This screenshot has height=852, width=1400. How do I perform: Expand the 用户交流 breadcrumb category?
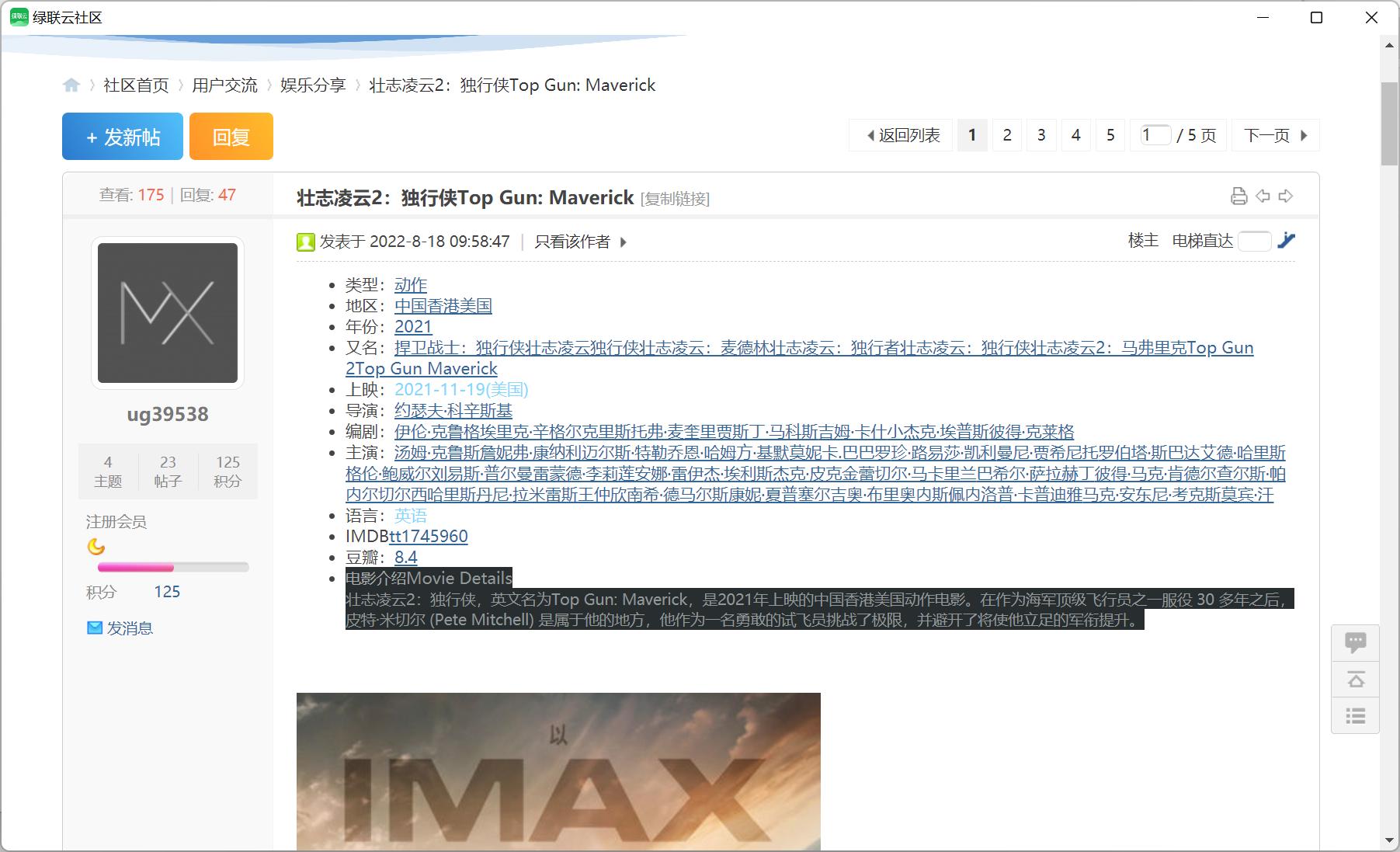tap(224, 85)
